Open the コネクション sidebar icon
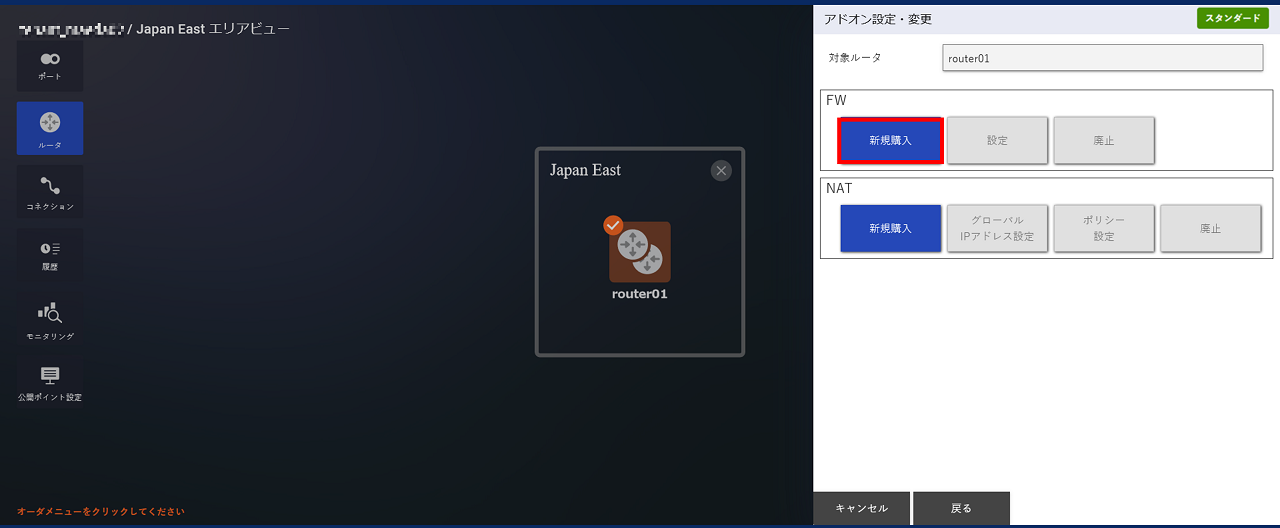Viewport: 1280px width, 528px height. click(x=50, y=192)
